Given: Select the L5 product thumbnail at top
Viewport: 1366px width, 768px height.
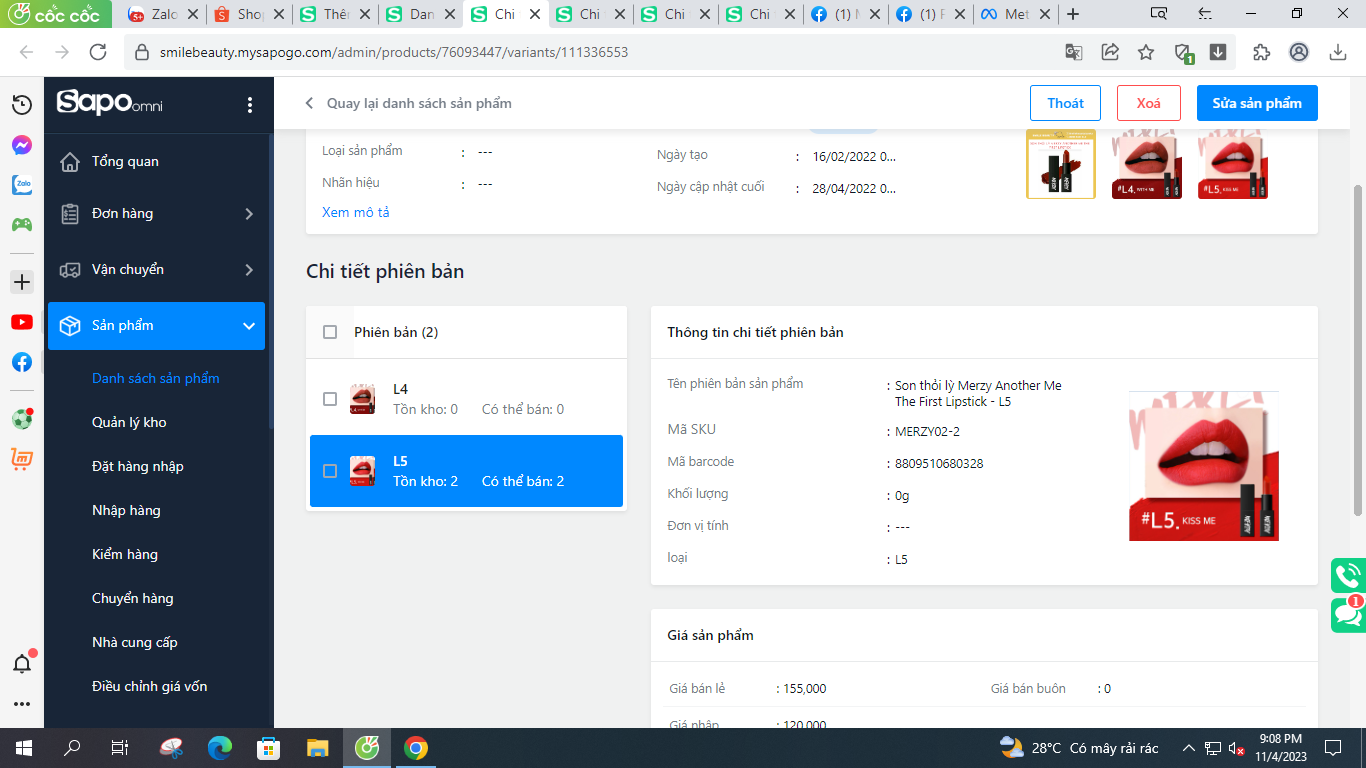Looking at the screenshot, I should tap(1233, 164).
